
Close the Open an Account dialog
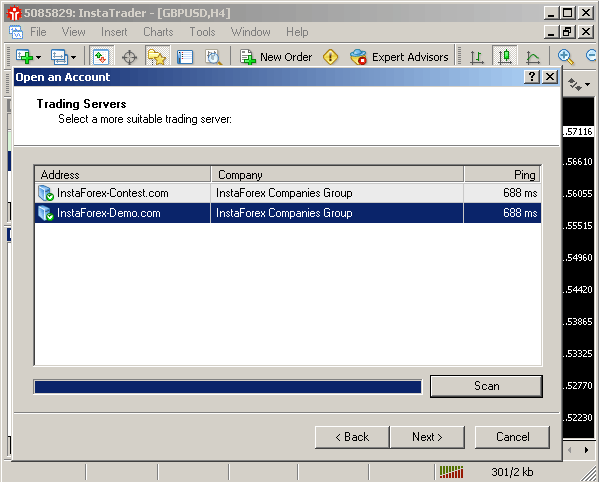[x=550, y=77]
